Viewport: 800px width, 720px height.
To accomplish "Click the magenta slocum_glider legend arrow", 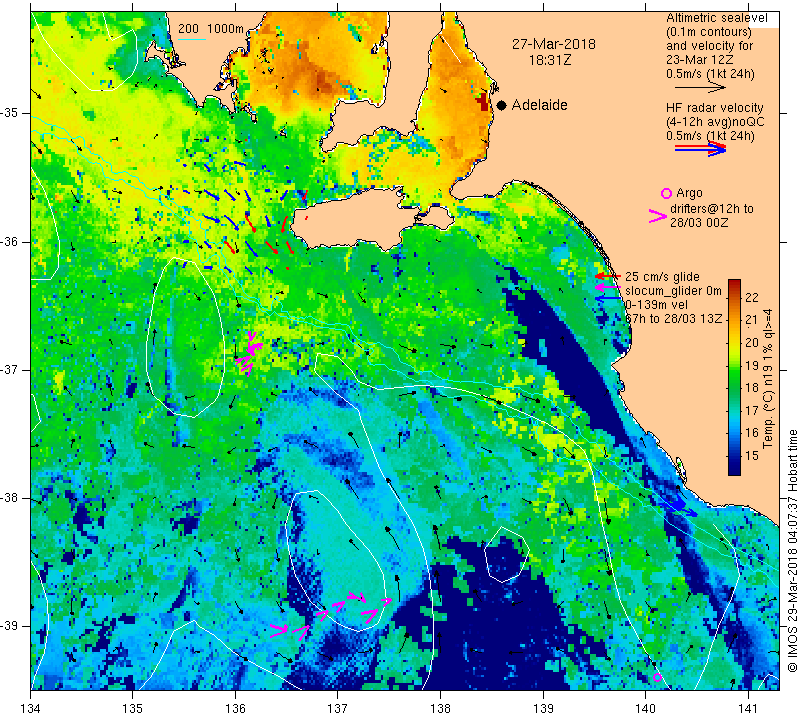I will (x=607, y=288).
